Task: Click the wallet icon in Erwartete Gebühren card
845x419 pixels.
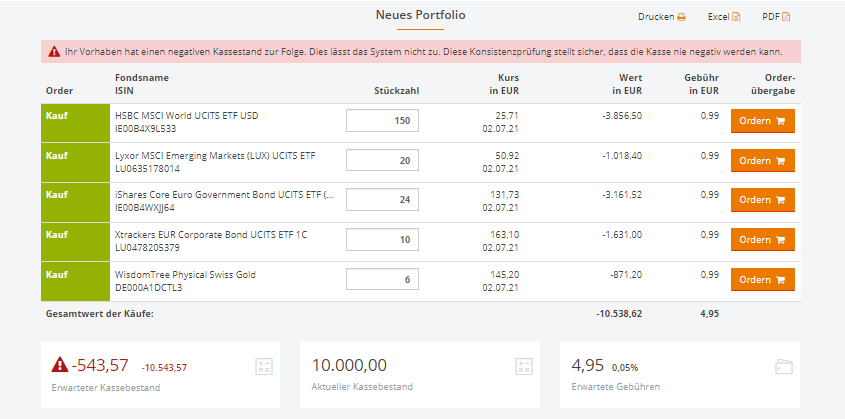Action: [783, 367]
